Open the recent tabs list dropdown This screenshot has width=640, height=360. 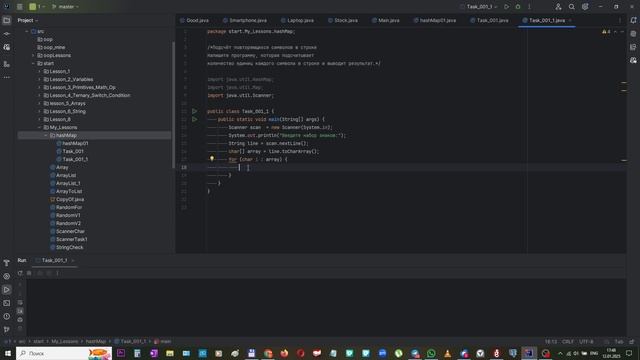[620, 20]
